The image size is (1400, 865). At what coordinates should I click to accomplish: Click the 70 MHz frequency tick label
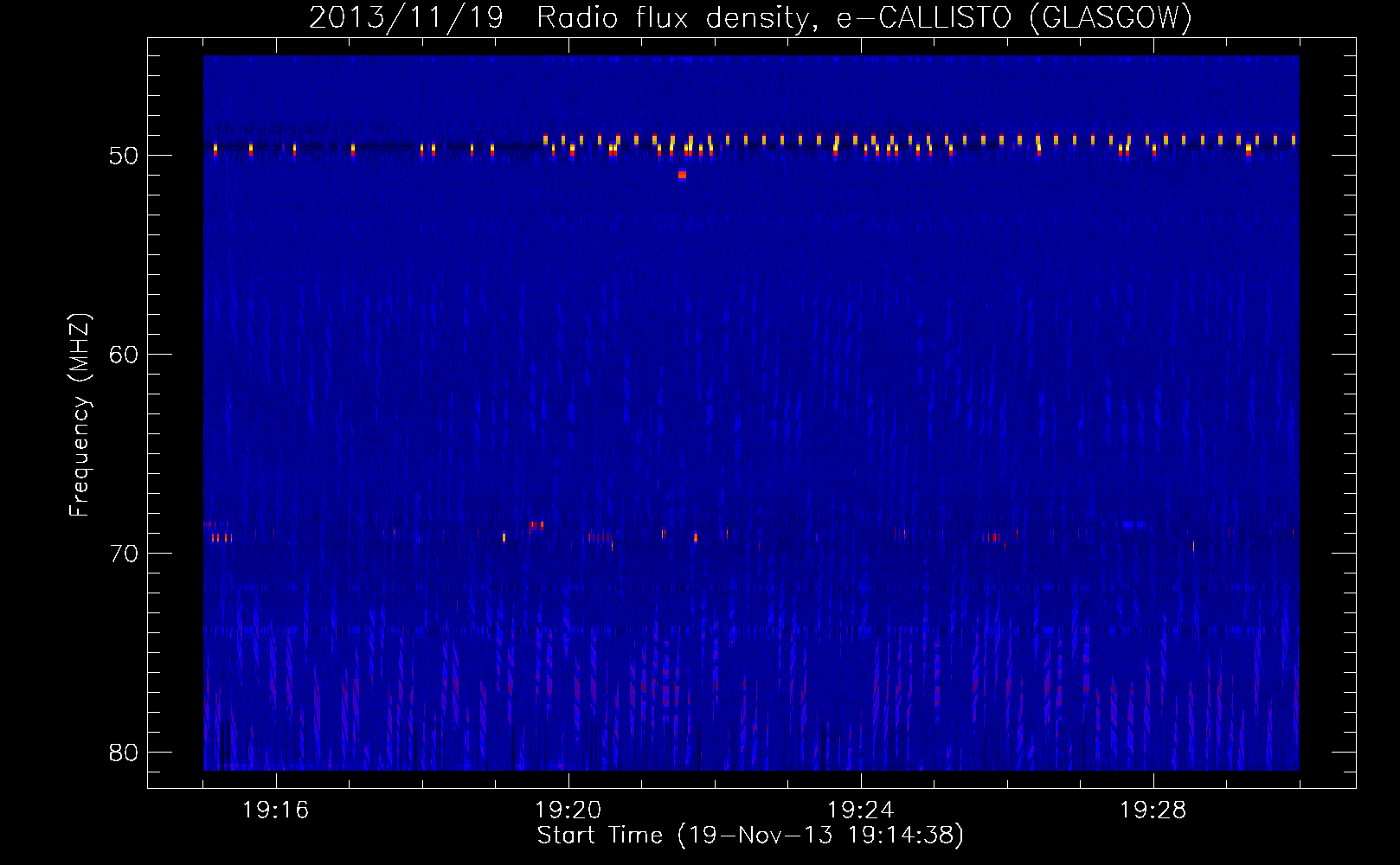click(125, 554)
